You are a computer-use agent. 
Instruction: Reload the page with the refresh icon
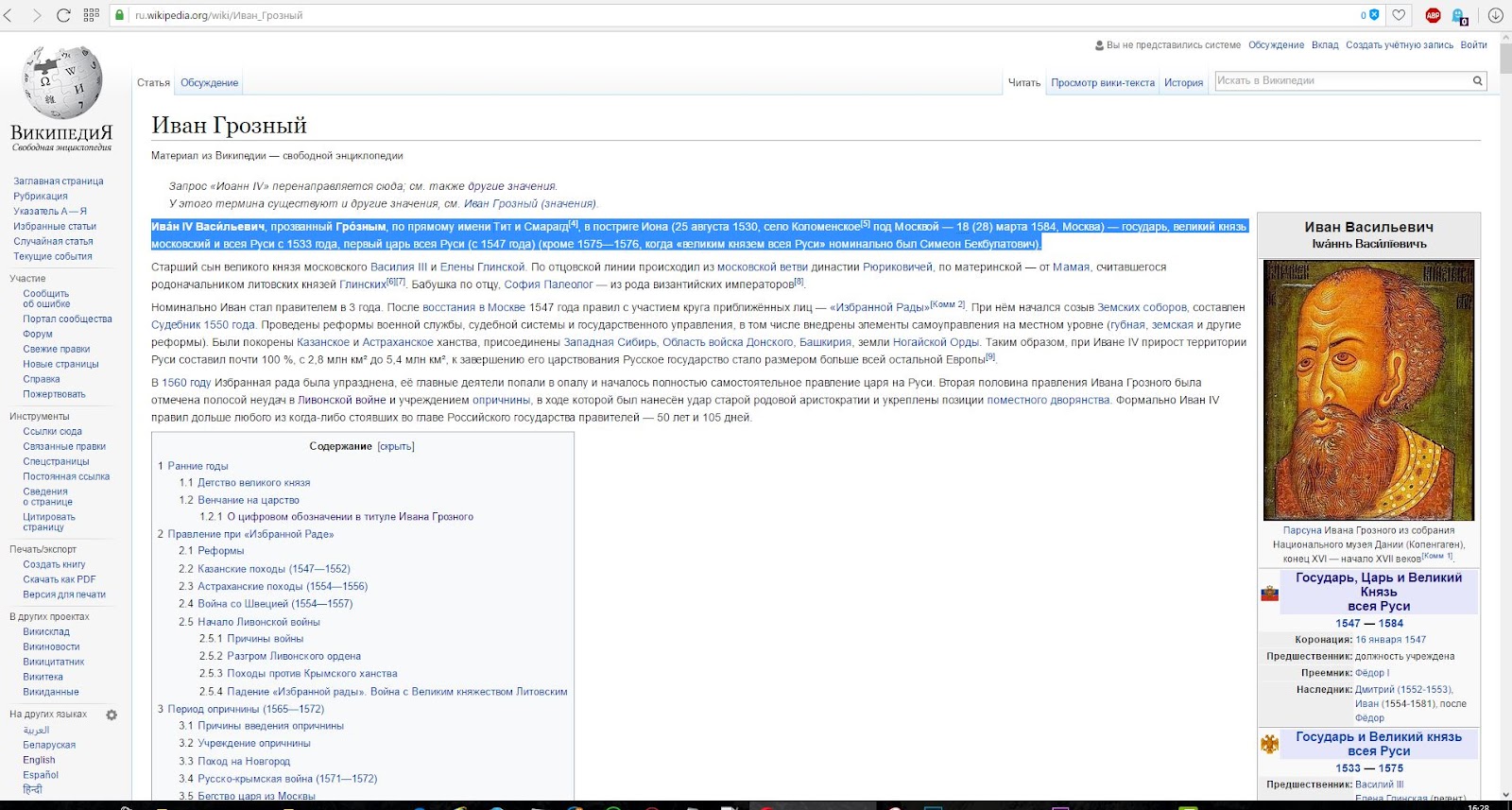tap(63, 15)
